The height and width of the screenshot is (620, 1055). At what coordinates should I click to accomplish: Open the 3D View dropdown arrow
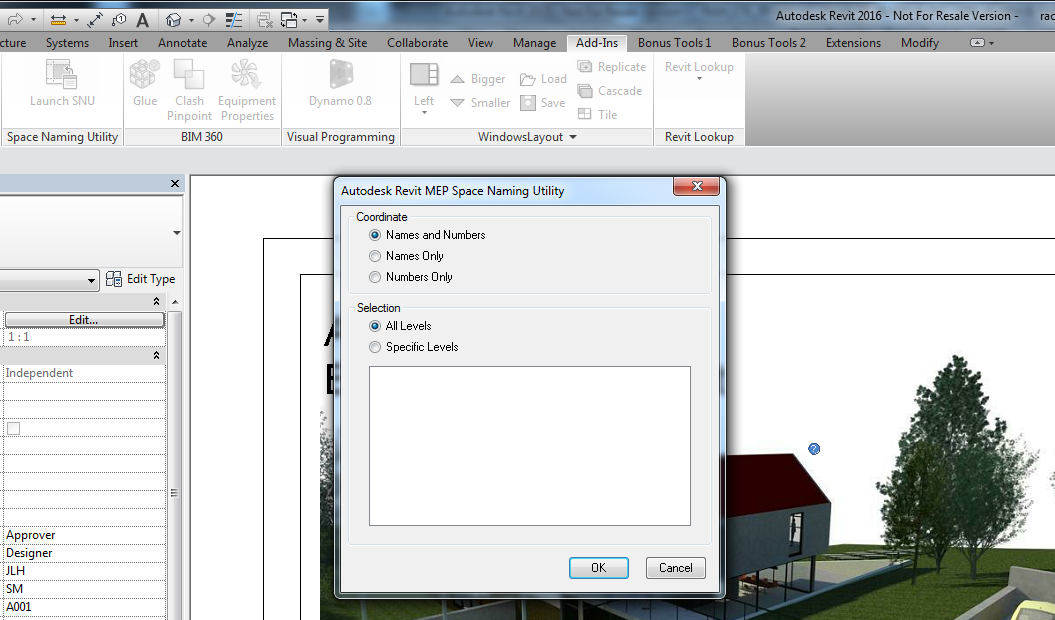(191, 20)
